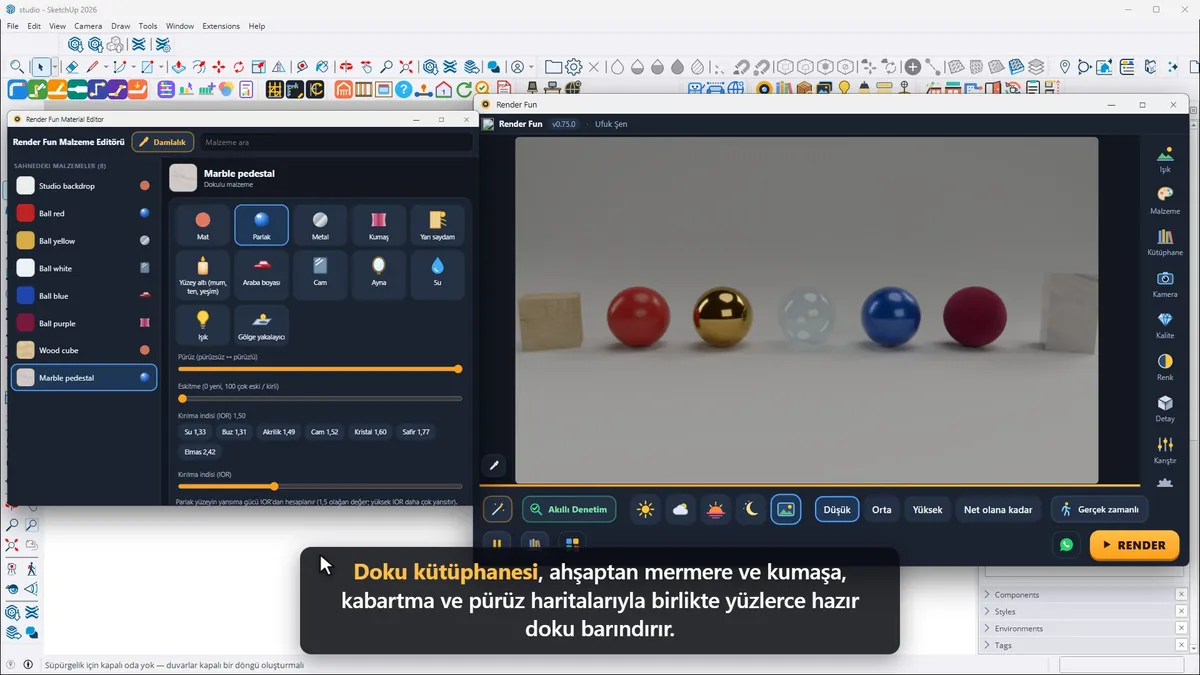Choose the Yüzey altı (mum, ten, yeşim) tile

(203, 275)
